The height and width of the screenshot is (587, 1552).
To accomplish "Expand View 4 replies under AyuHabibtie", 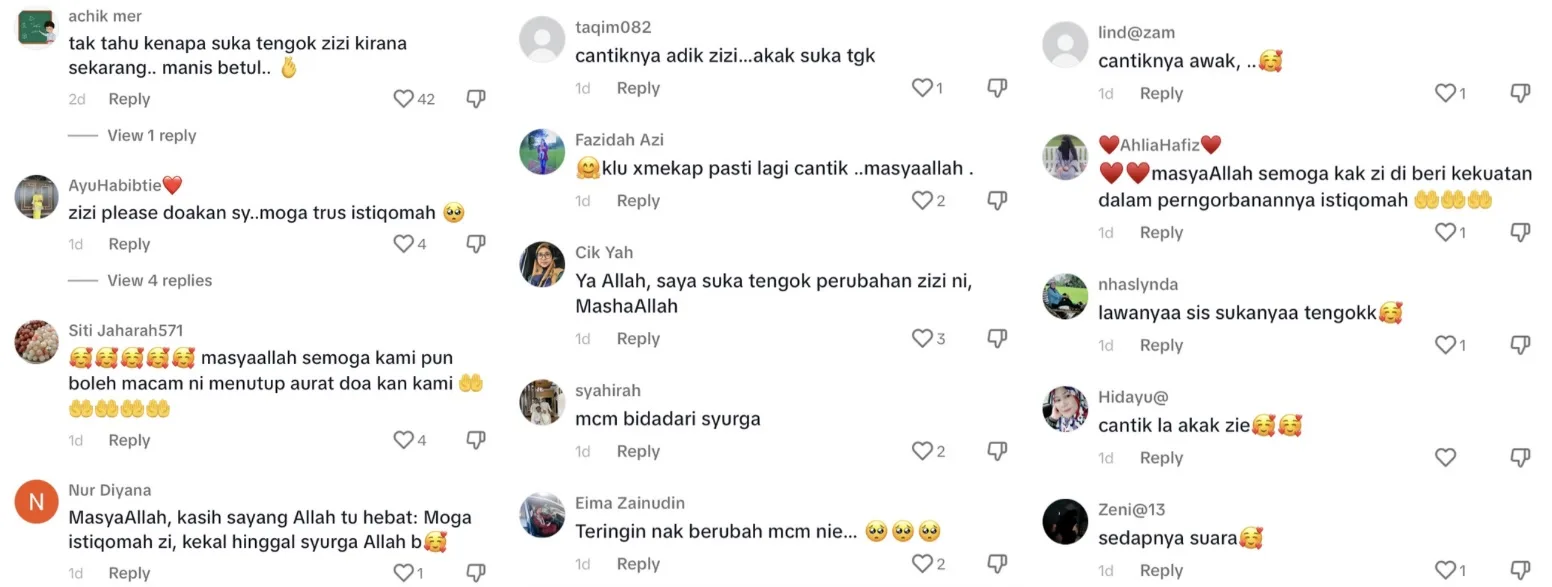I will point(160,281).
